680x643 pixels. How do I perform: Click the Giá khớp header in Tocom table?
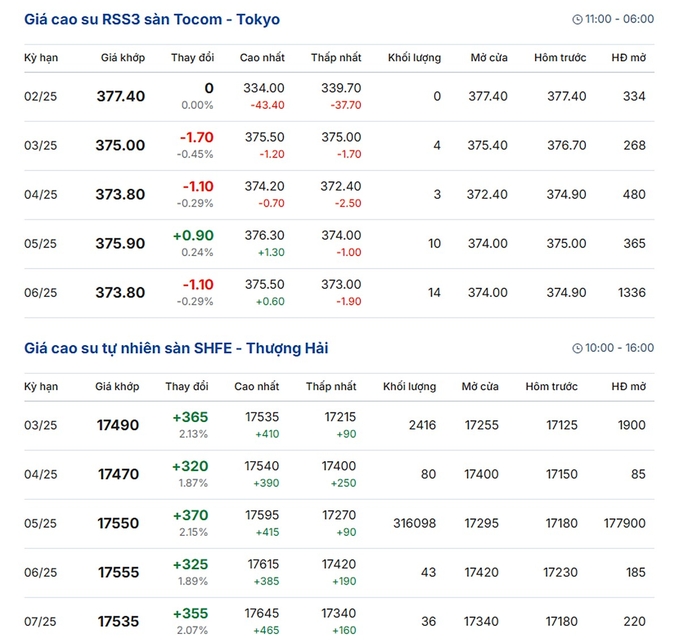[123, 58]
